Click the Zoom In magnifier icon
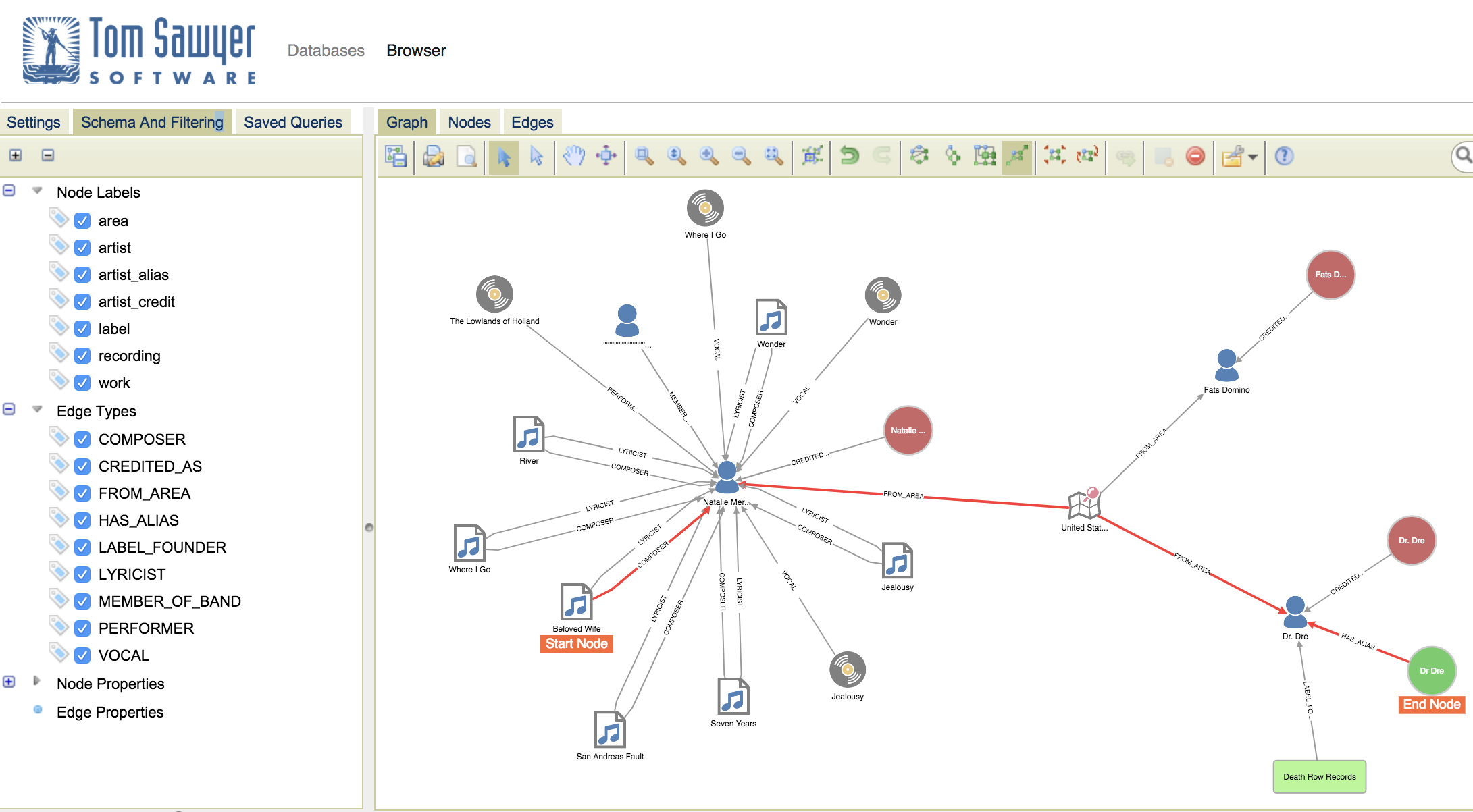The width and height of the screenshot is (1473, 812). (708, 157)
